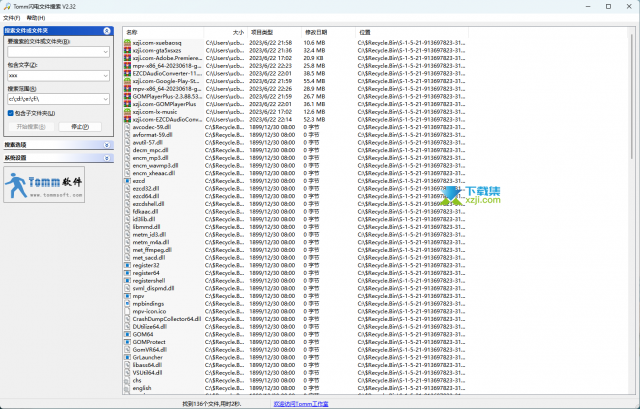Viewport: 640px width, 409px height.
Task: Open the 搜索范围 drive dropdown arrow
Action: [105, 99]
